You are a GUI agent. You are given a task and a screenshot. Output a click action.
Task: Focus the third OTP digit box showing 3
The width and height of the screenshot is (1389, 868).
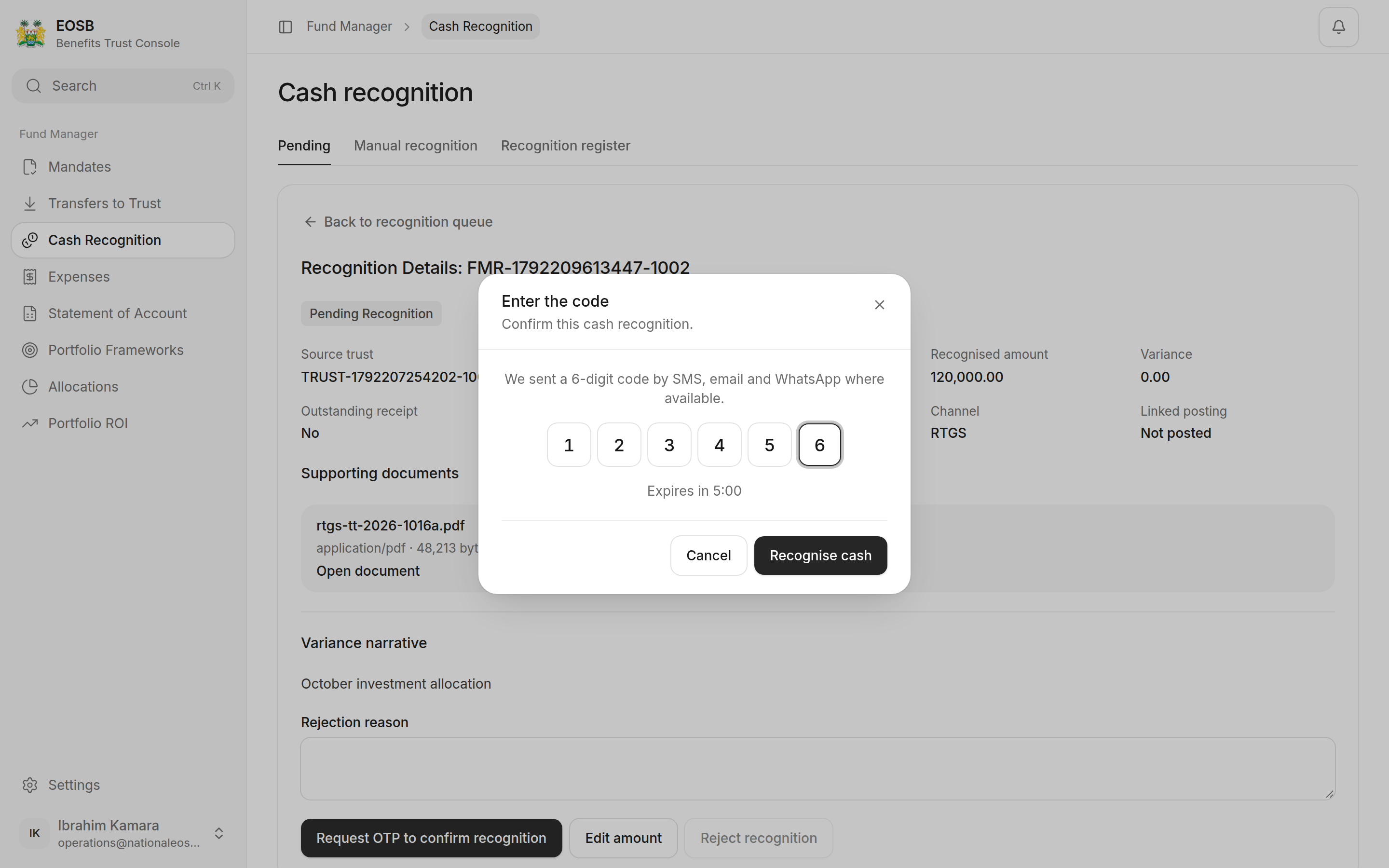[669, 445]
